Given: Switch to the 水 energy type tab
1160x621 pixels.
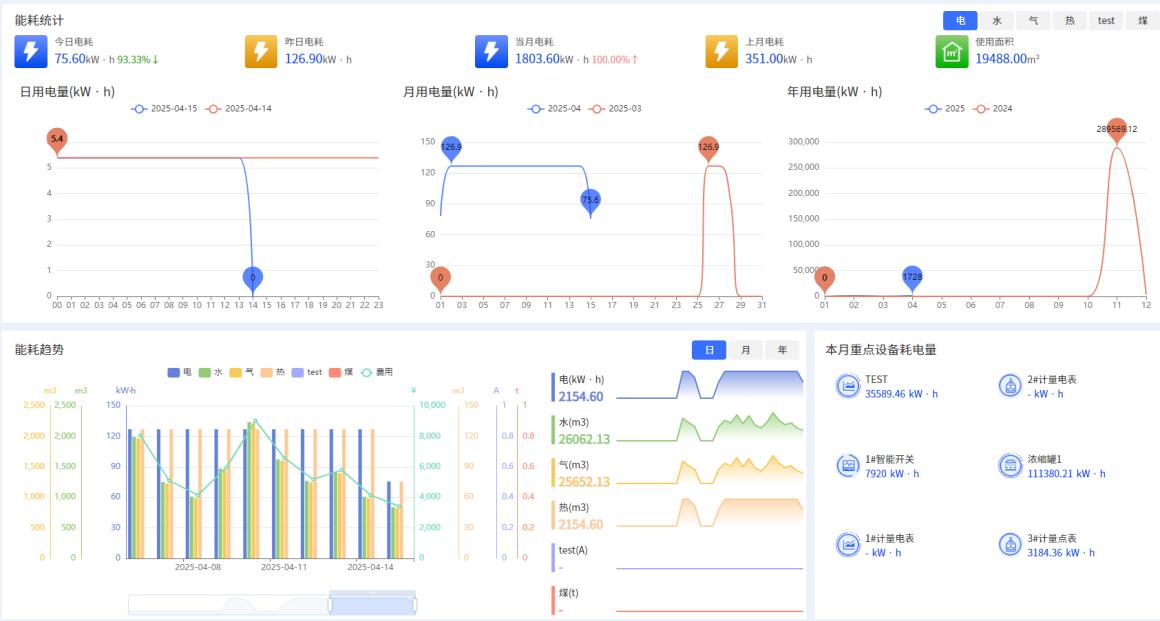Looking at the screenshot, I should 996,20.
